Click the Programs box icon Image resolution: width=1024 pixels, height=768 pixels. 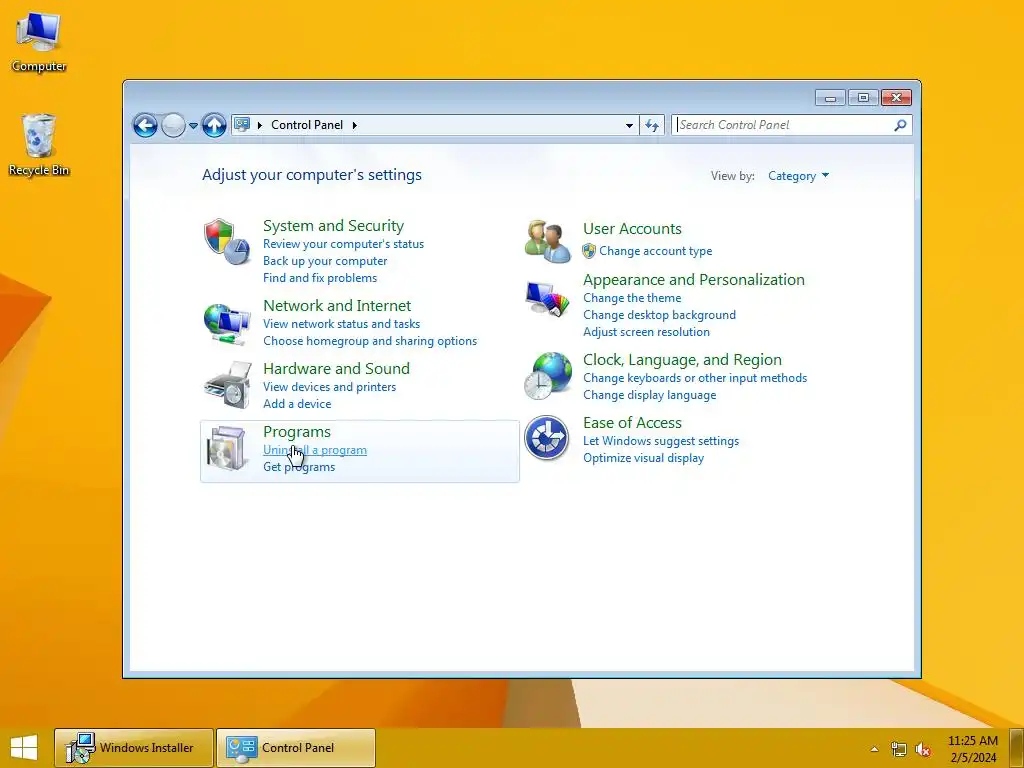tap(227, 449)
